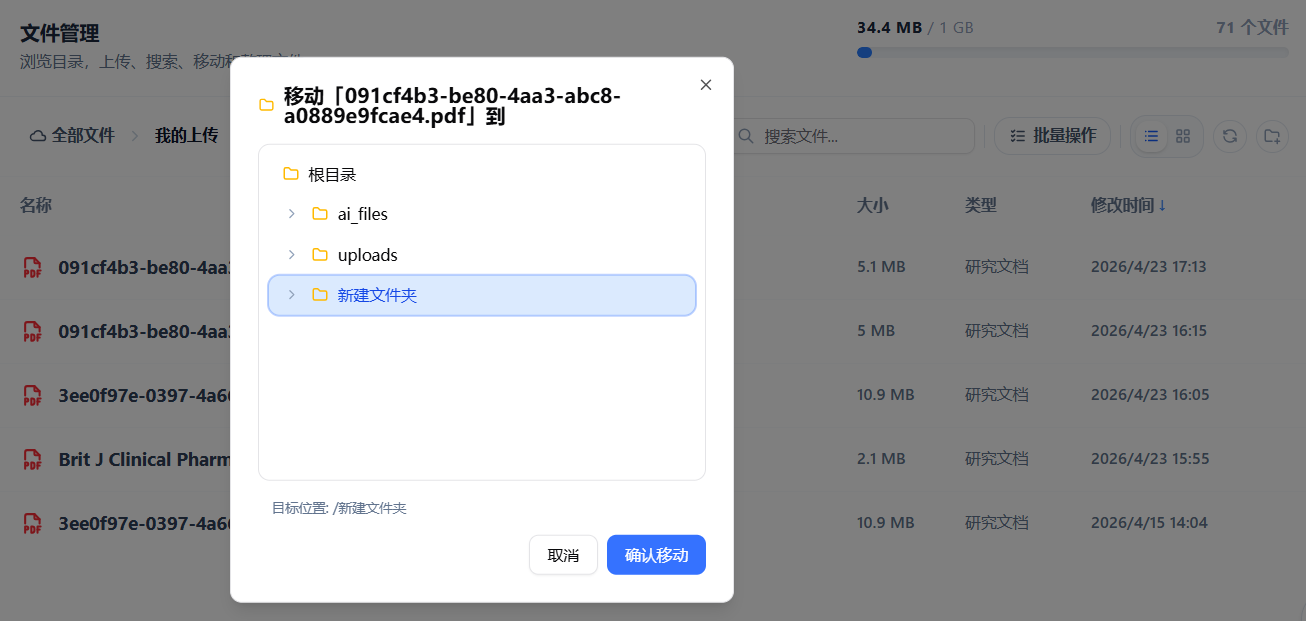1306x621 pixels.
Task: Click the 2.1 MB size cell
Action: [881, 459]
